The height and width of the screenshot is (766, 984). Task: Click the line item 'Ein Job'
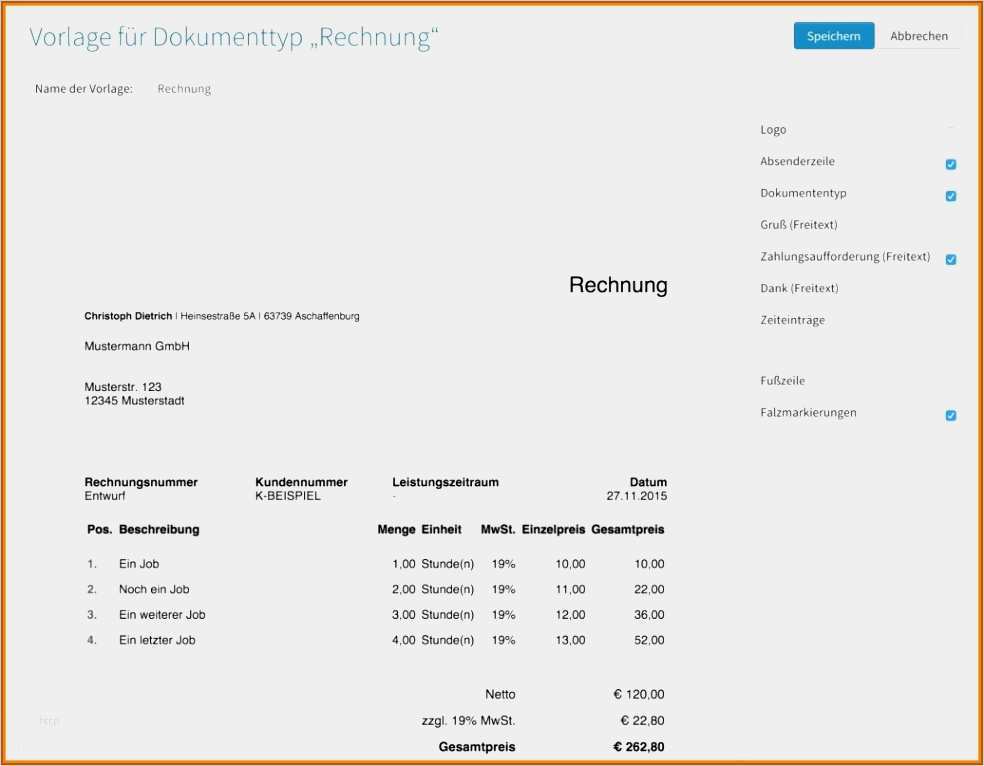point(139,564)
